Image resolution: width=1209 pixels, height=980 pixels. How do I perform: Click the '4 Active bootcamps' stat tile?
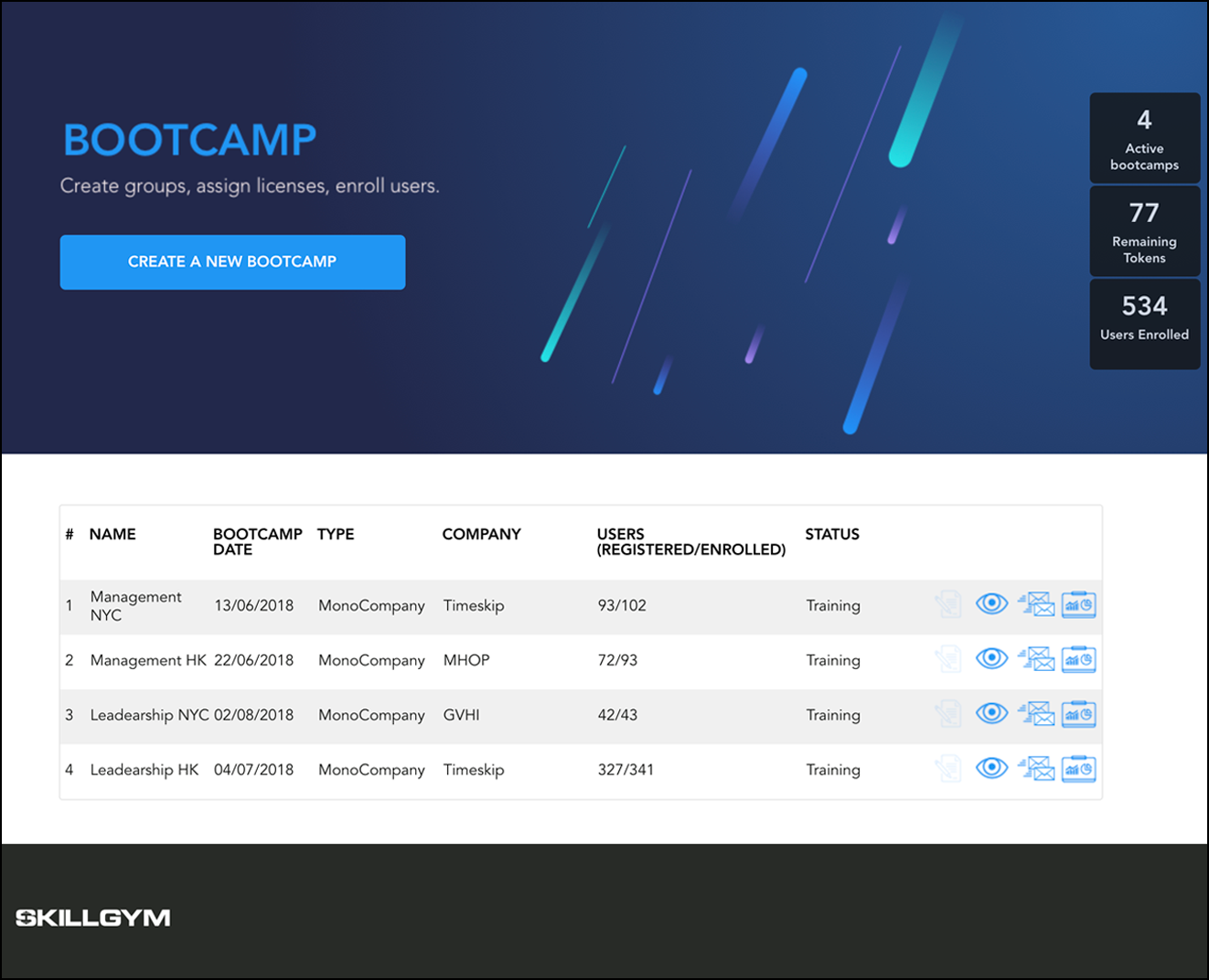[x=1145, y=138]
